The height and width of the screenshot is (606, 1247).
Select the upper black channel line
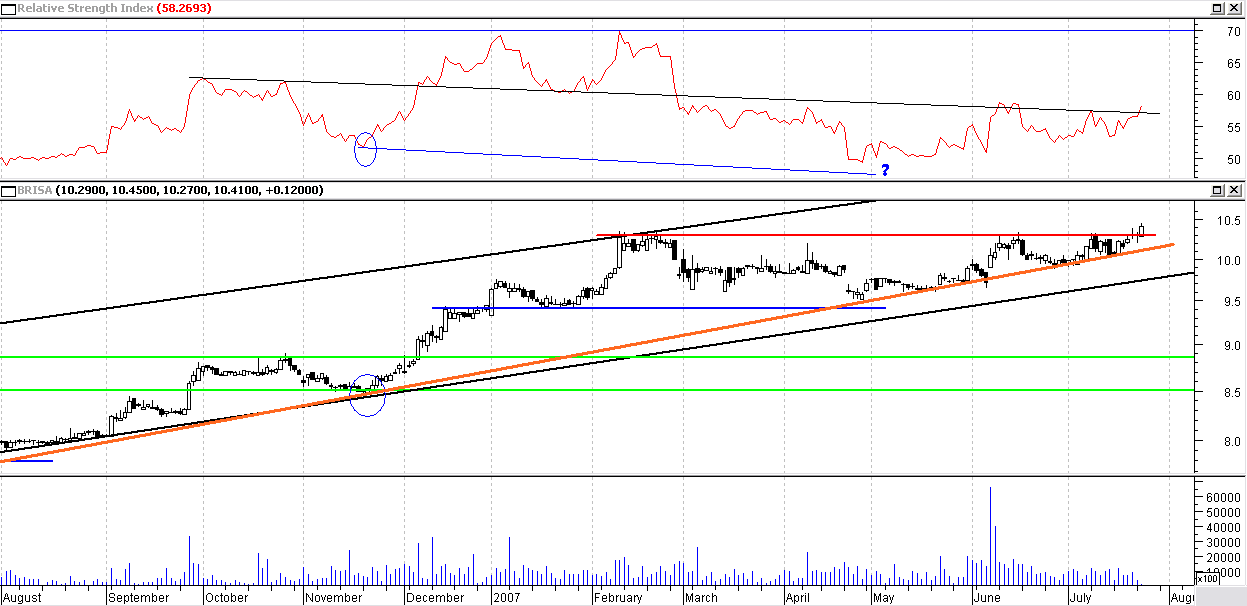437,262
